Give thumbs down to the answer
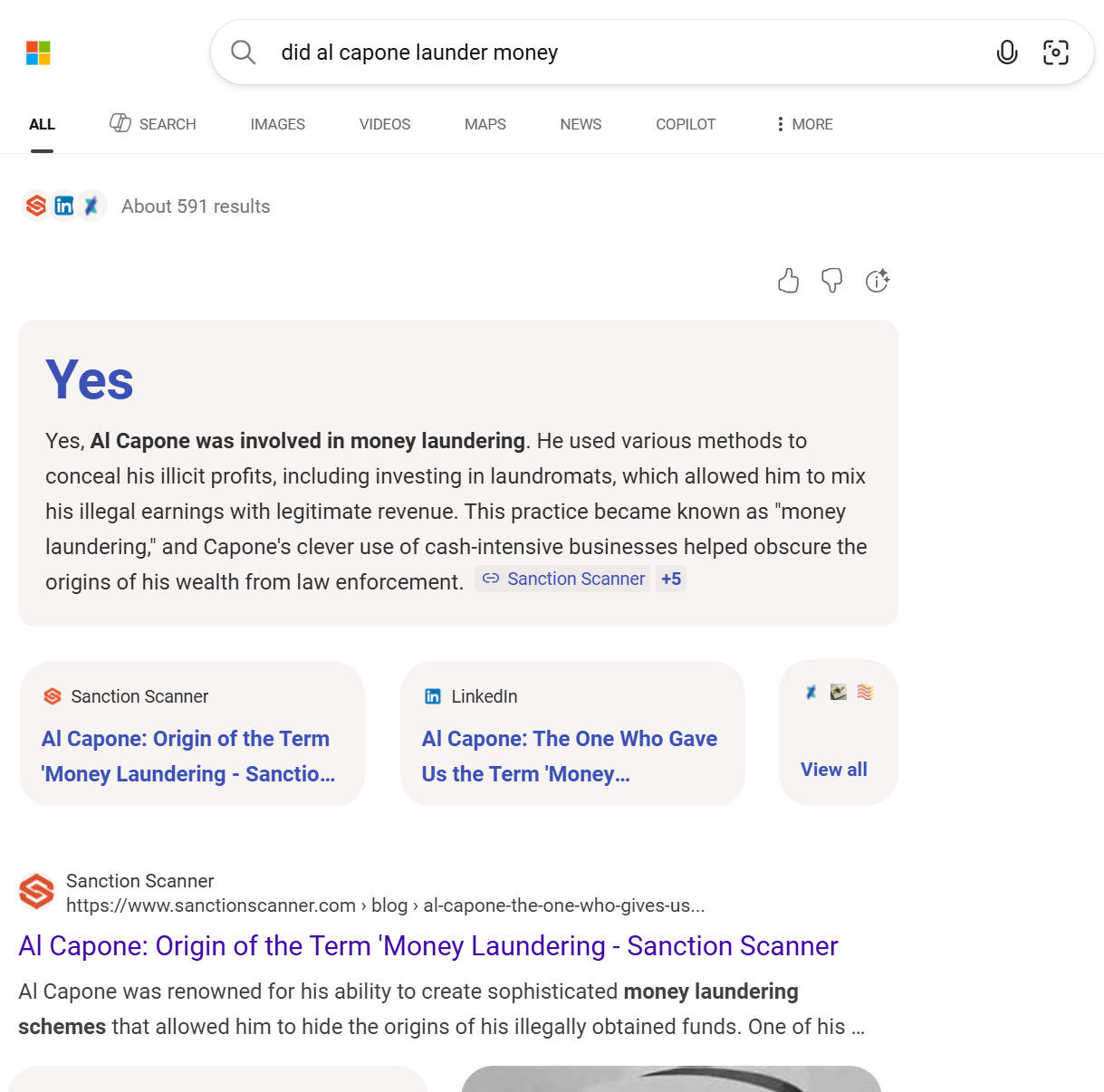 831,281
